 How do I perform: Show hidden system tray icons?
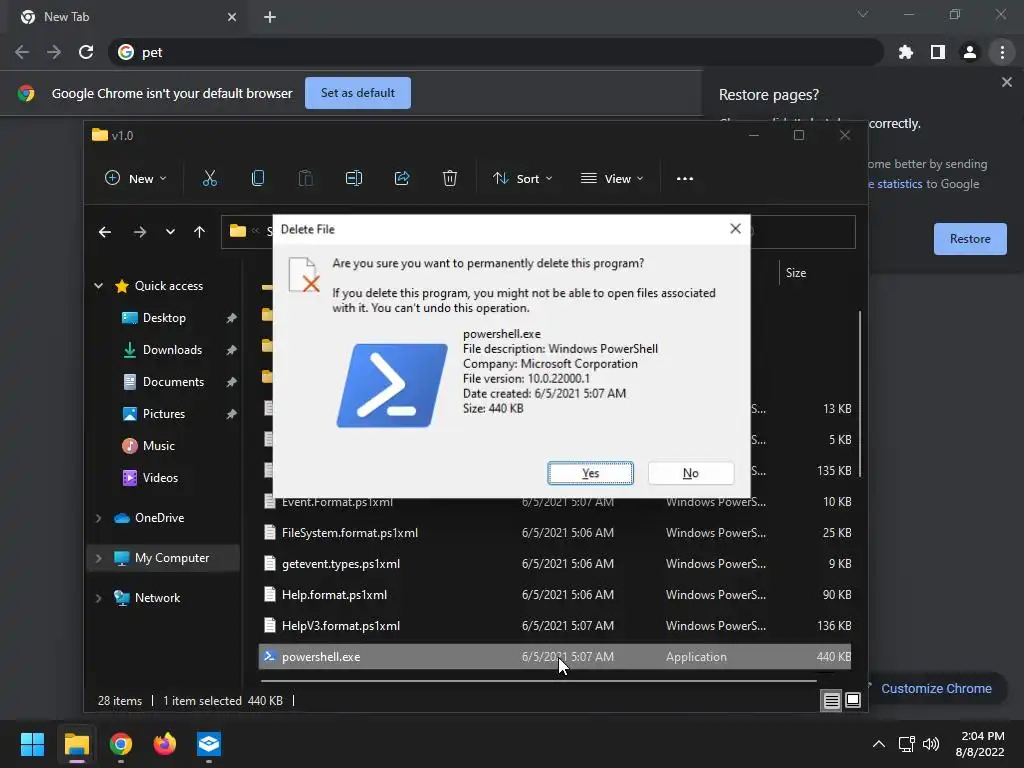coord(879,744)
